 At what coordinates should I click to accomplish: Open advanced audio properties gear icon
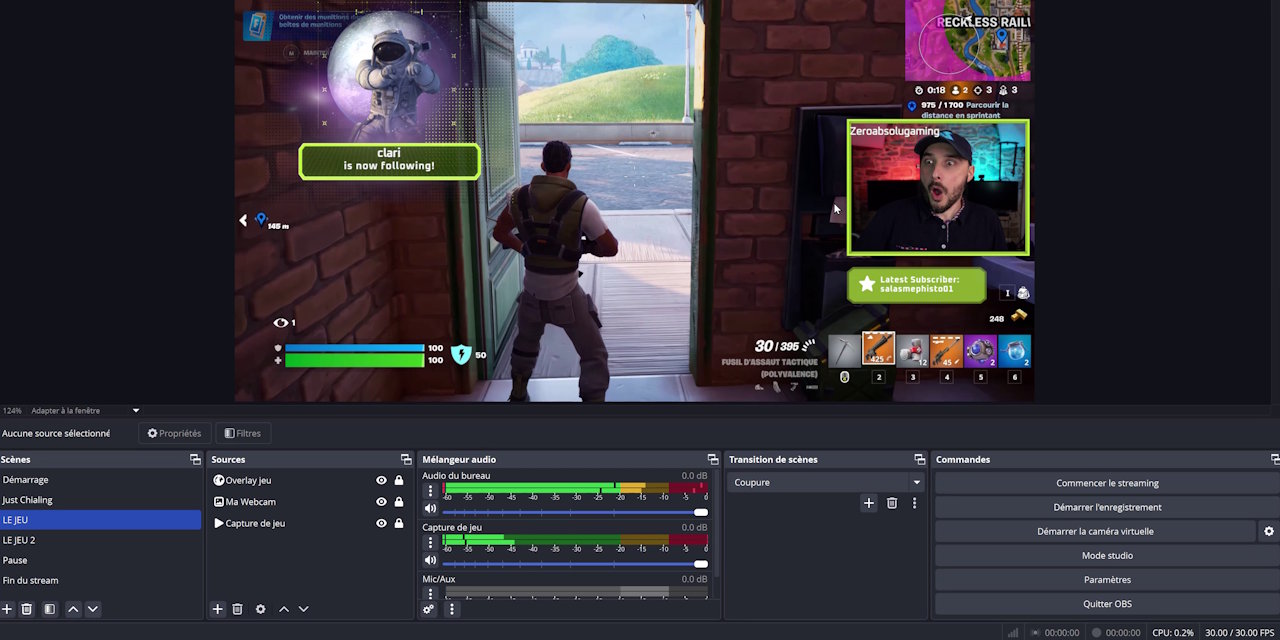429,609
